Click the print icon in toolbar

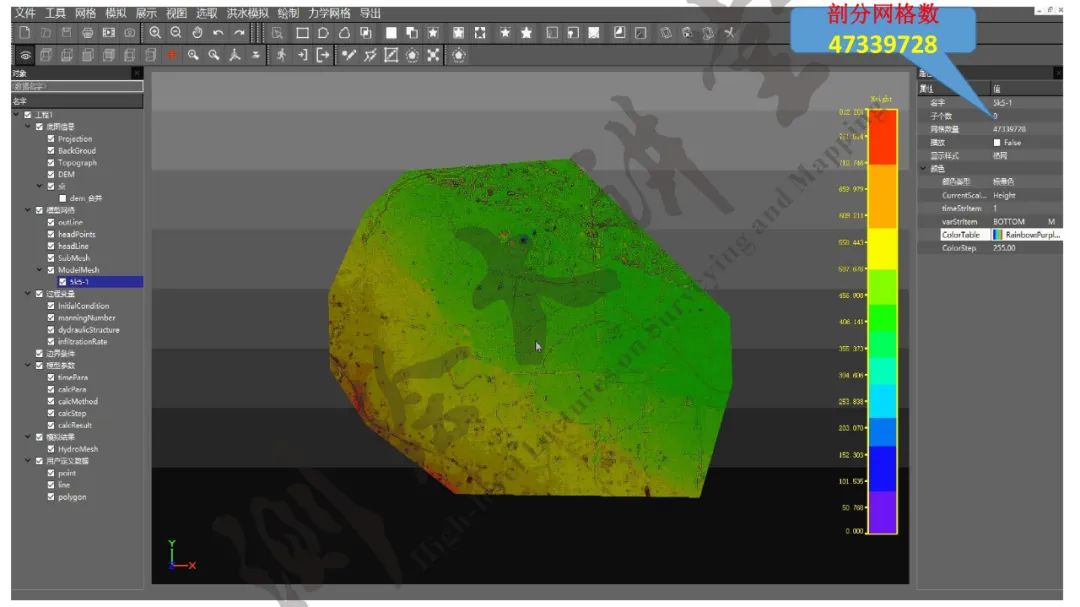pos(87,33)
